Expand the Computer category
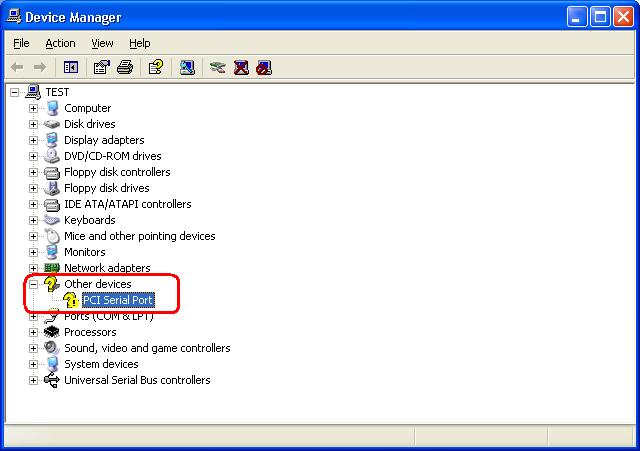640x451 pixels. (33, 109)
